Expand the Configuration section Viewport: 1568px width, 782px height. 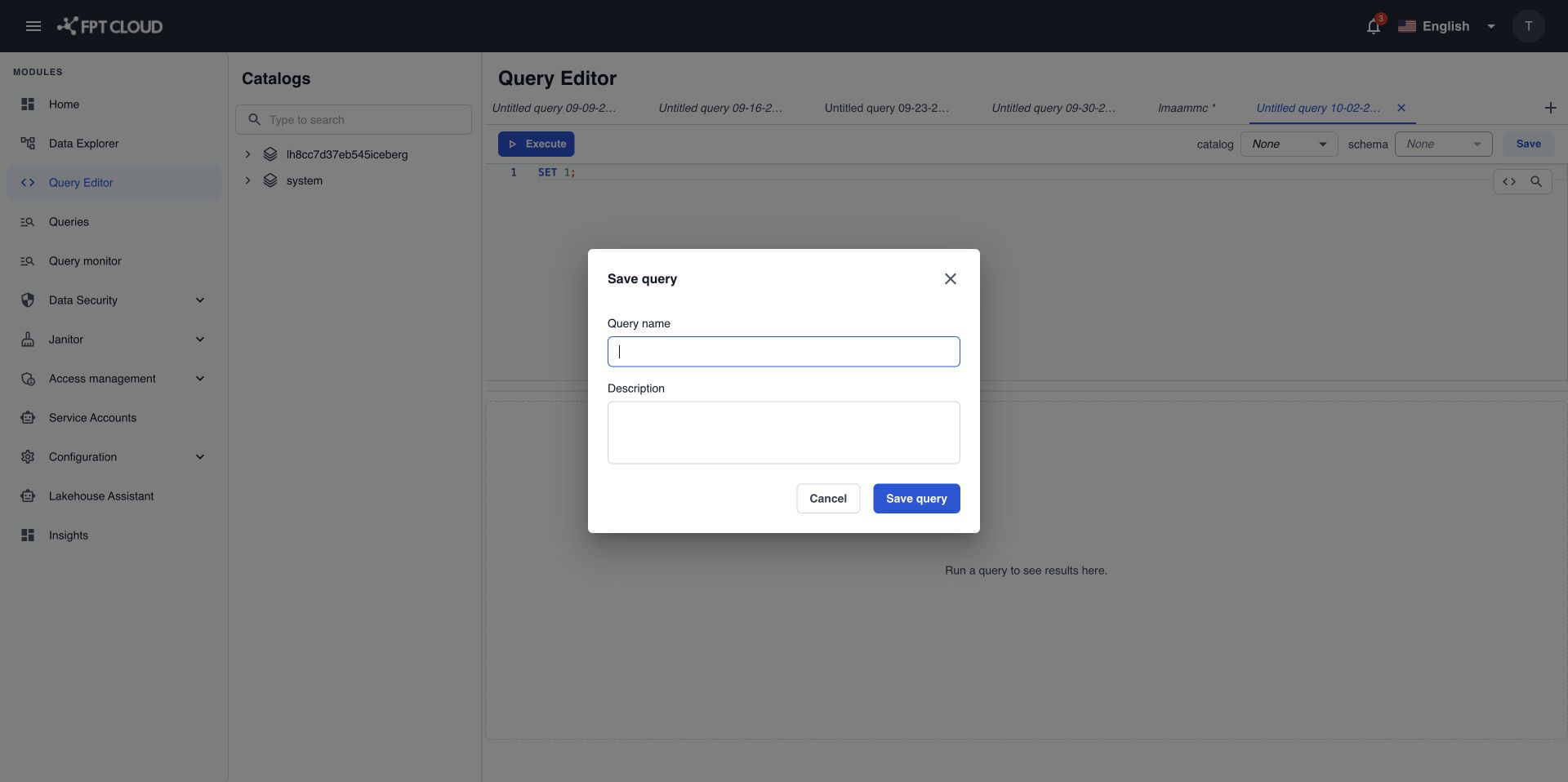200,457
